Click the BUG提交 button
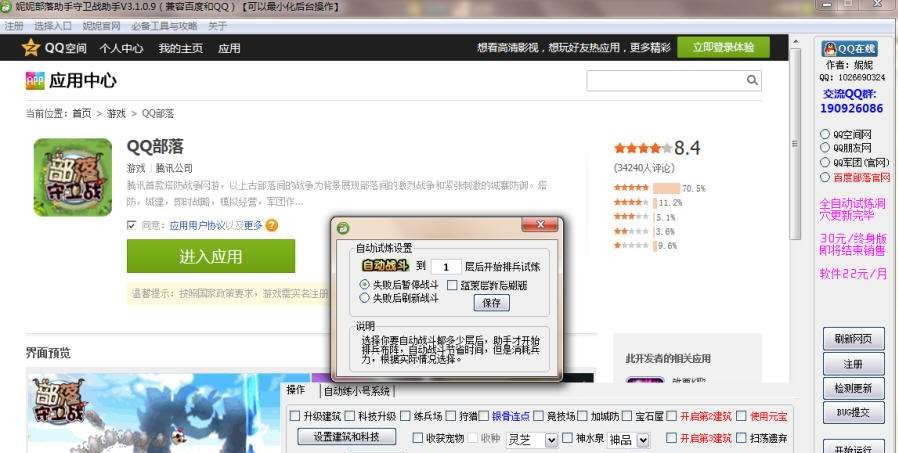Screen dimensions: 898x453 pyautogui.click(x=853, y=412)
